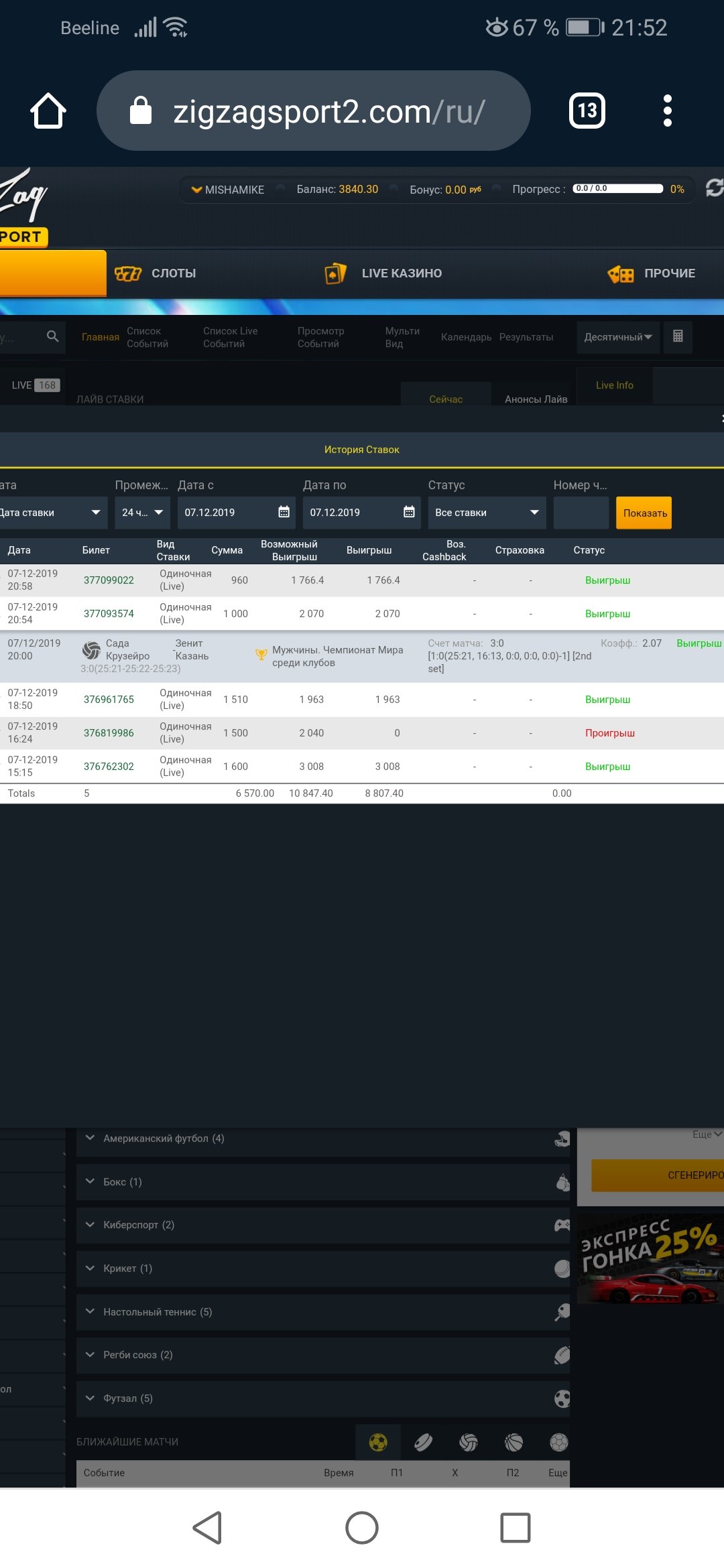Screen dimensions: 724x1568
Task: Click the search magnifier icon
Action: tap(52, 336)
